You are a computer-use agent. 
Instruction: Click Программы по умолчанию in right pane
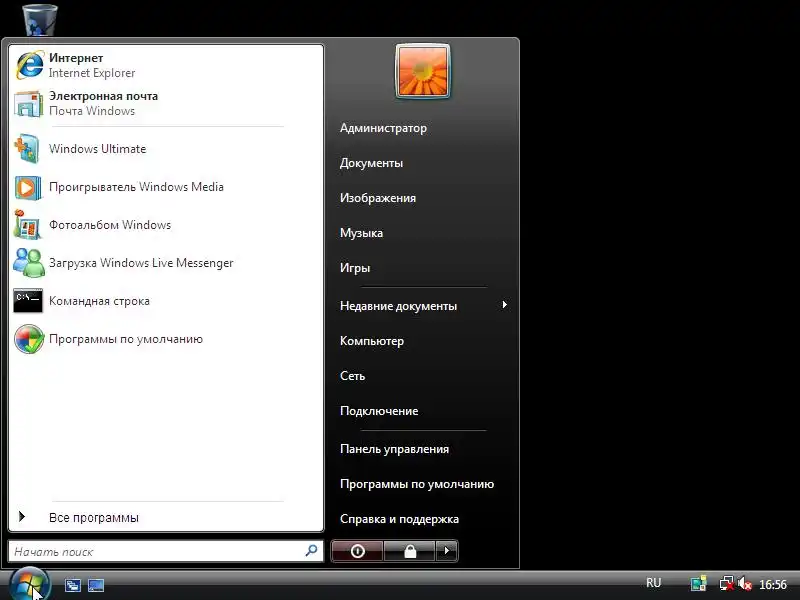click(417, 484)
